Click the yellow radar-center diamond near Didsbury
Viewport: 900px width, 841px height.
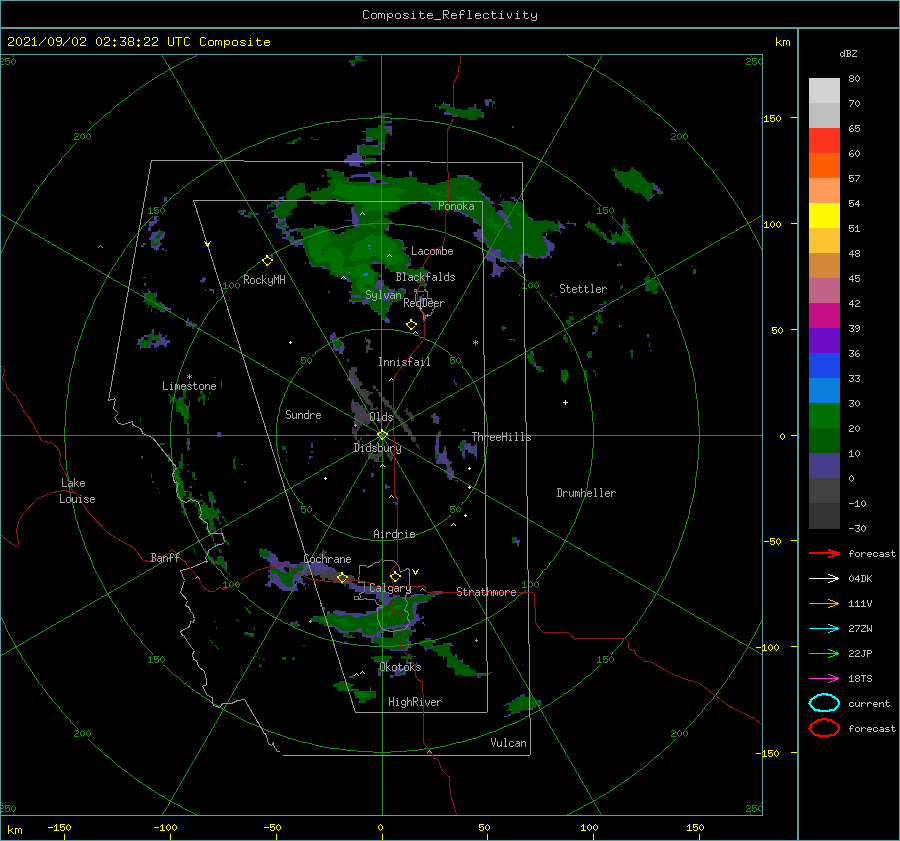point(382,435)
